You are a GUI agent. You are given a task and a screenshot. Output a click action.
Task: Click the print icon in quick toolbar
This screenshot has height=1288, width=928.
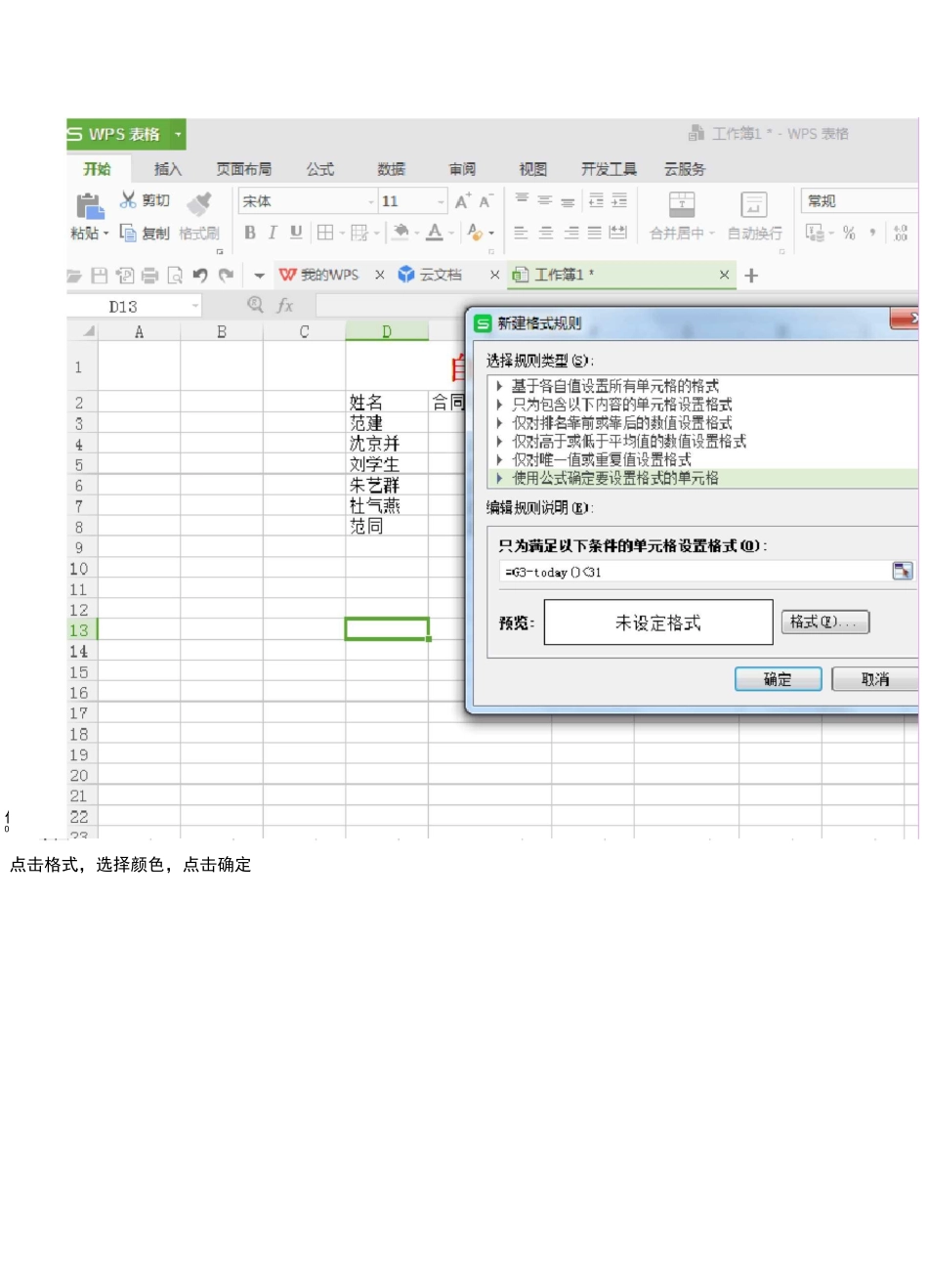click(149, 276)
